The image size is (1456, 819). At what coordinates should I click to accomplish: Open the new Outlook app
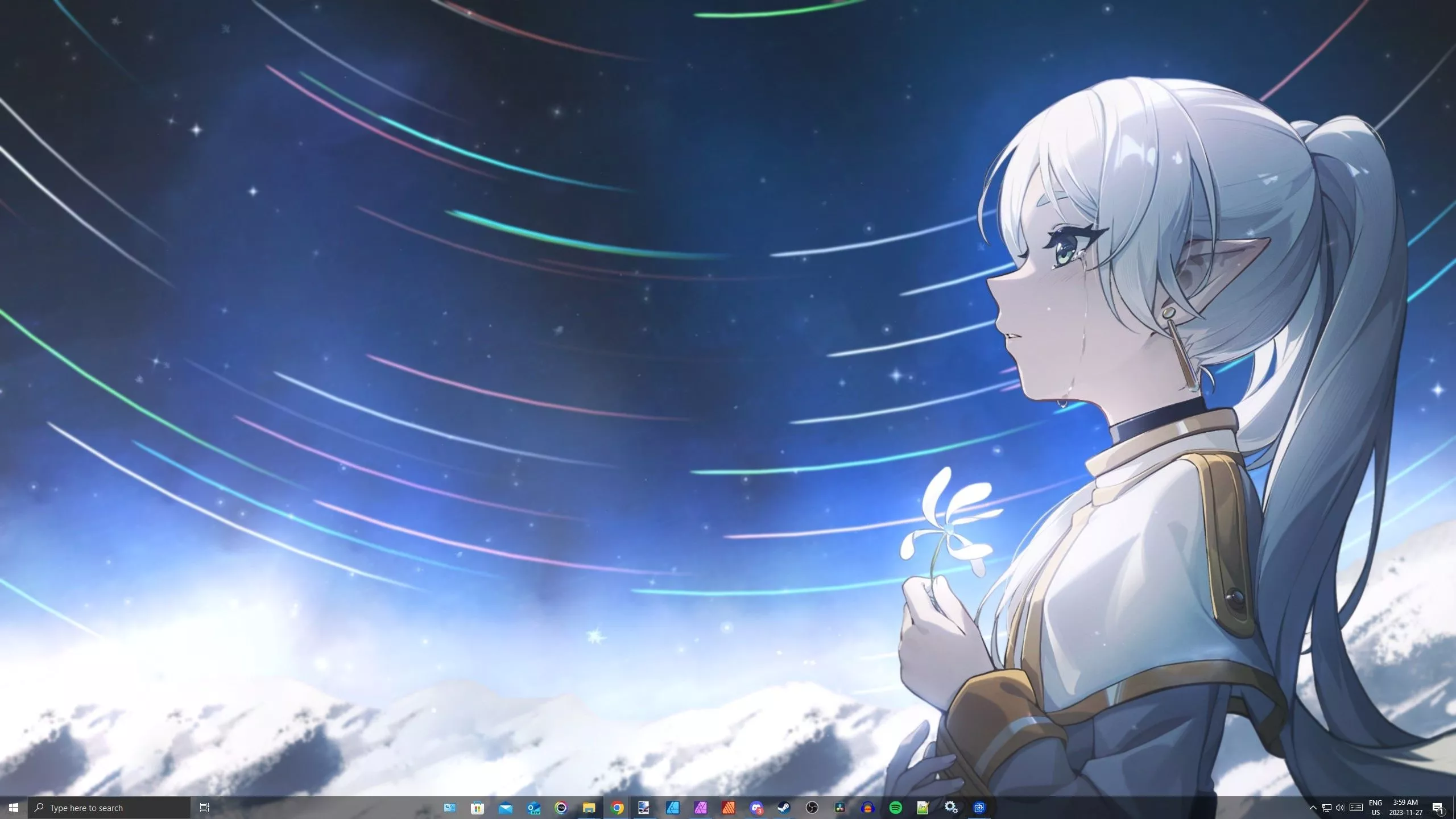point(533,808)
